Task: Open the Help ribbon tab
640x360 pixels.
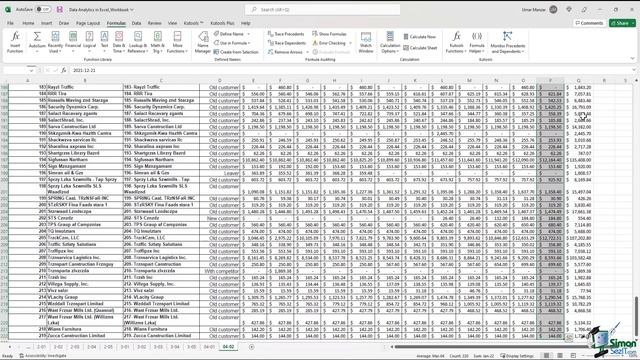Action: tap(245, 23)
